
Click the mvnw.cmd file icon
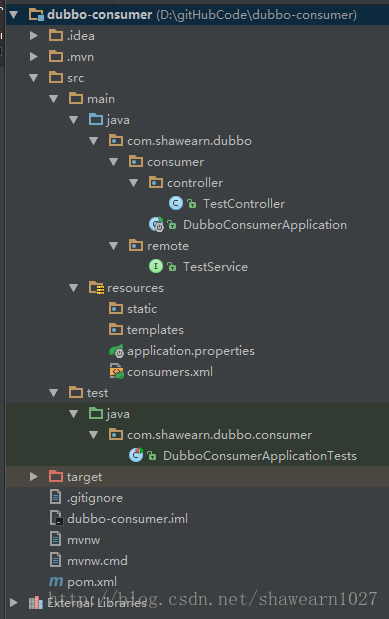pyautogui.click(x=56, y=560)
